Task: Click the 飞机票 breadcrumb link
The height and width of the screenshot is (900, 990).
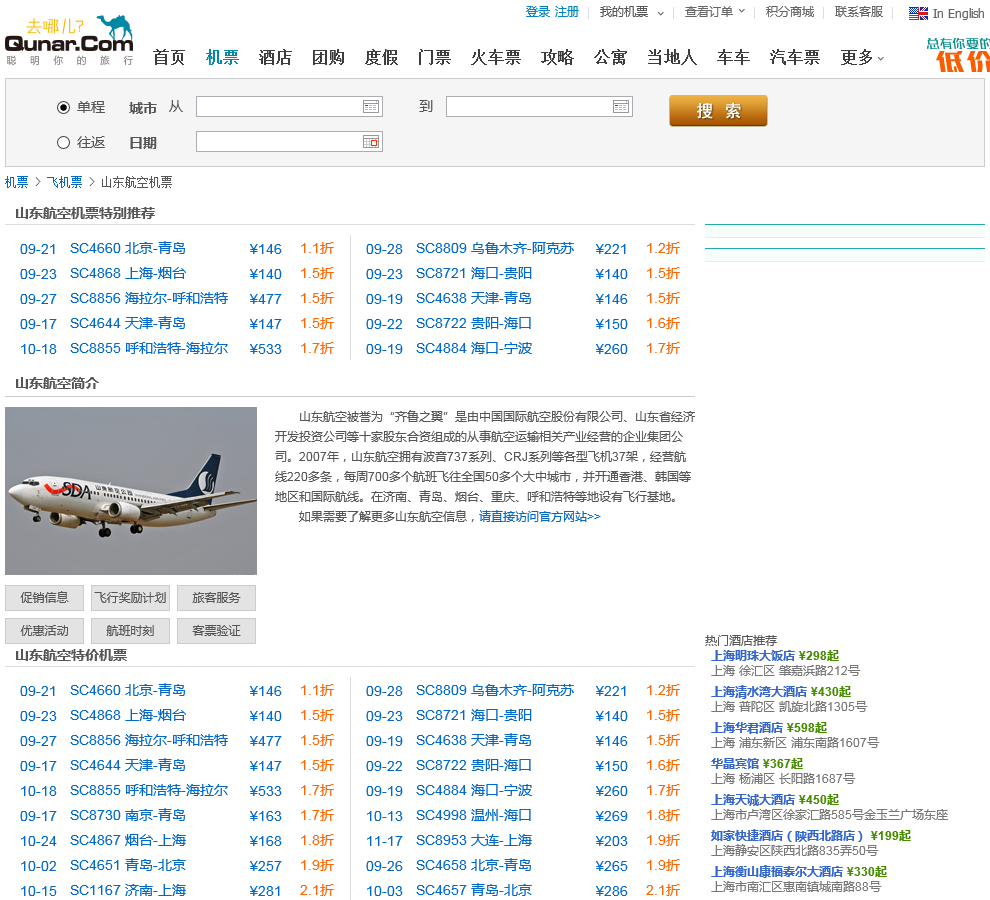Action: click(x=64, y=183)
